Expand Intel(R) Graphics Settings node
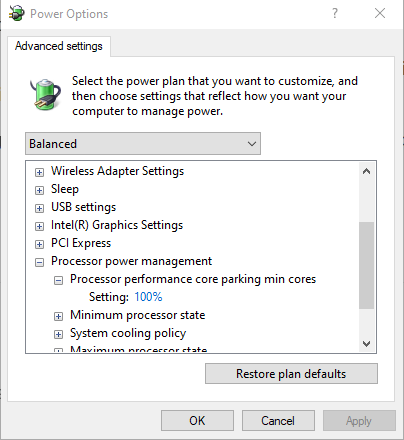404x440 pixels. (39, 226)
